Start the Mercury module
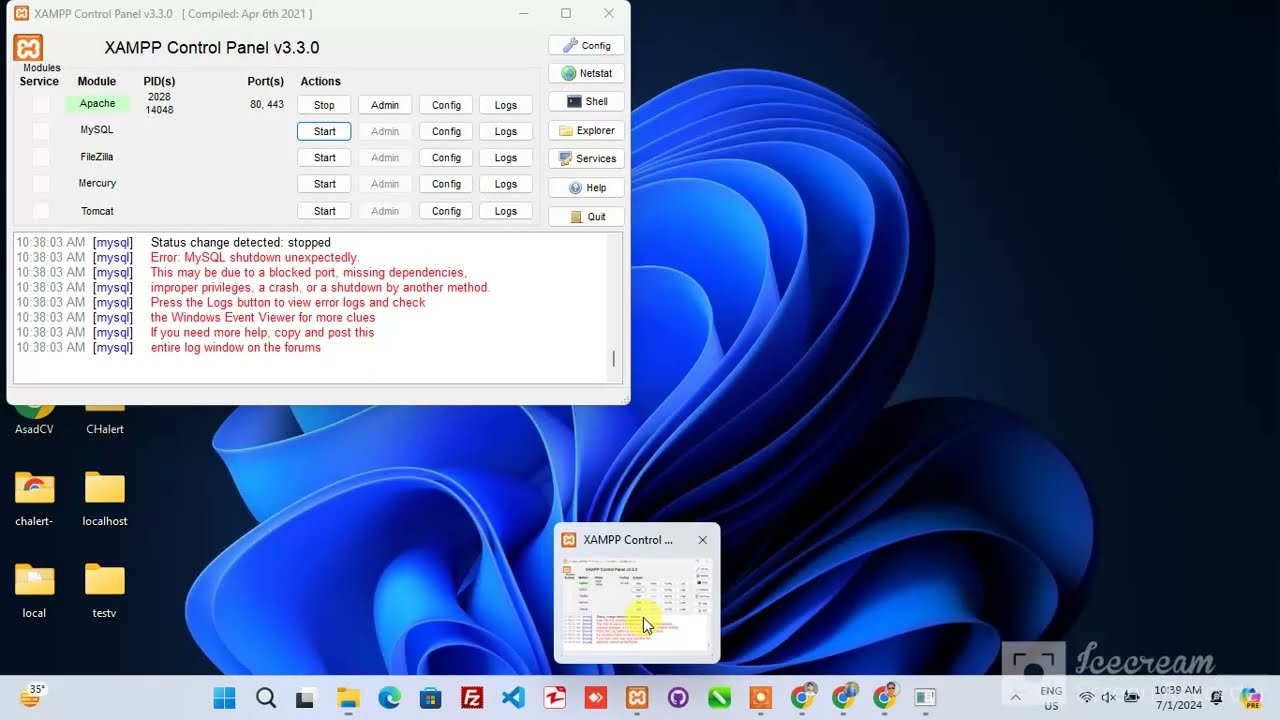This screenshot has width=1280, height=720. pyautogui.click(x=324, y=184)
